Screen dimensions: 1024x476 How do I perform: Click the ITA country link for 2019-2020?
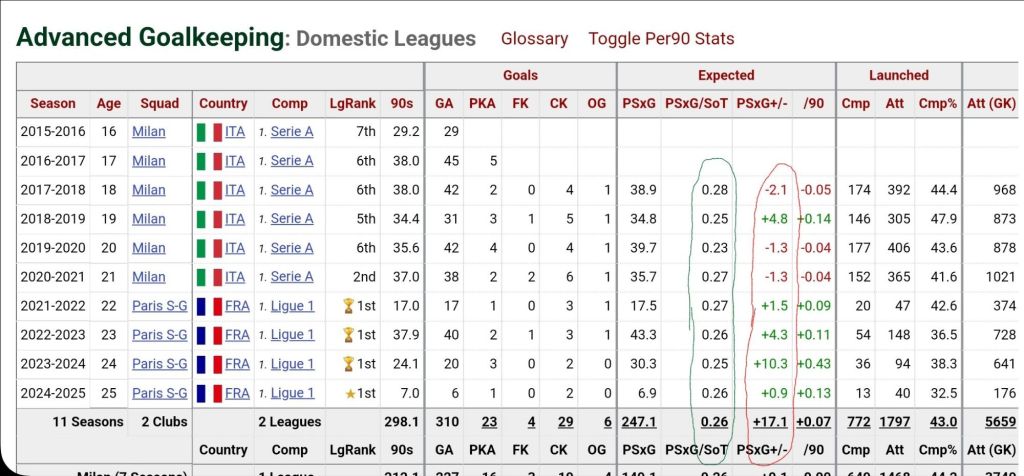click(x=235, y=248)
